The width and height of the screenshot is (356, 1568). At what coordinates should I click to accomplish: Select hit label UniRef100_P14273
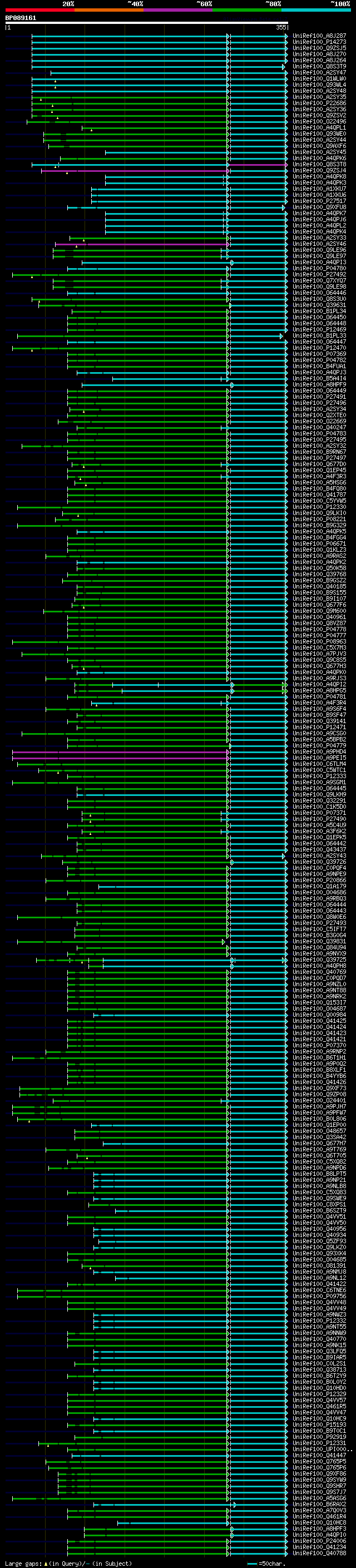click(x=319, y=42)
